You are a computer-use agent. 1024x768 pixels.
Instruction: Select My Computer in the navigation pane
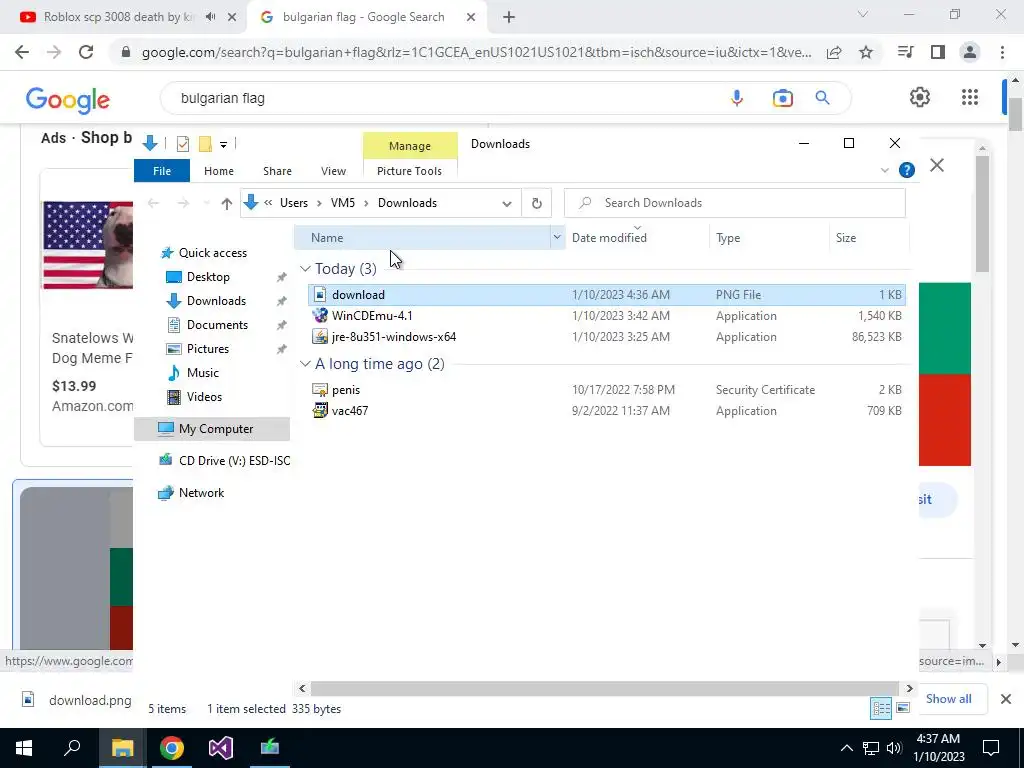[x=212, y=429]
